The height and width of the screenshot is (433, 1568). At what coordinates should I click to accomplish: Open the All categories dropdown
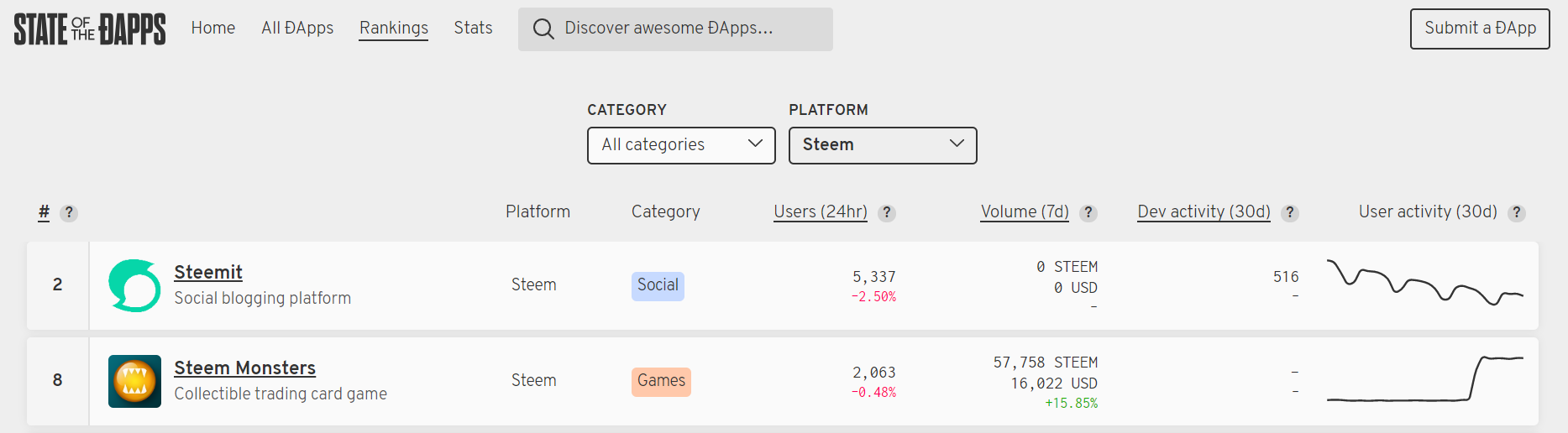(x=681, y=145)
